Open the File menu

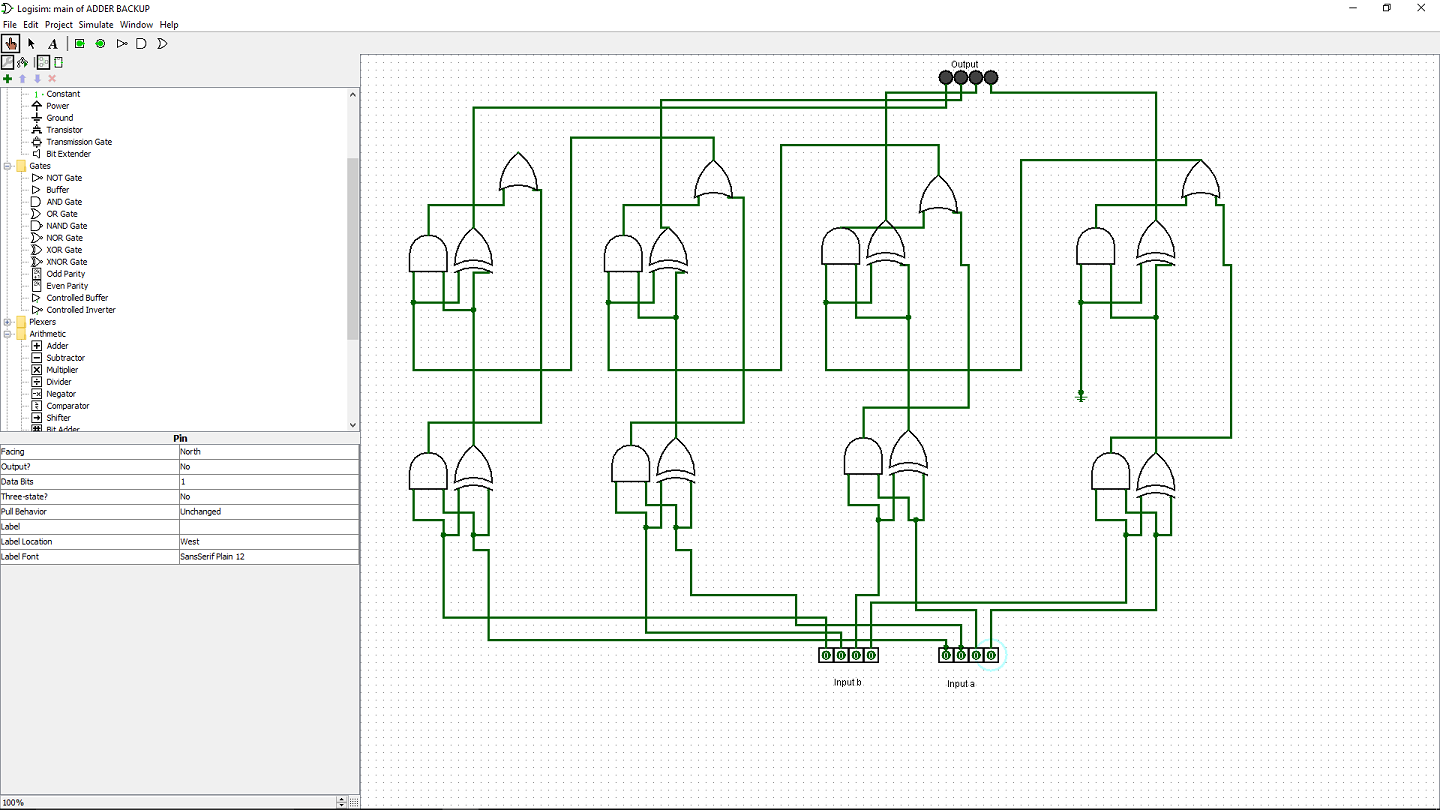point(10,24)
